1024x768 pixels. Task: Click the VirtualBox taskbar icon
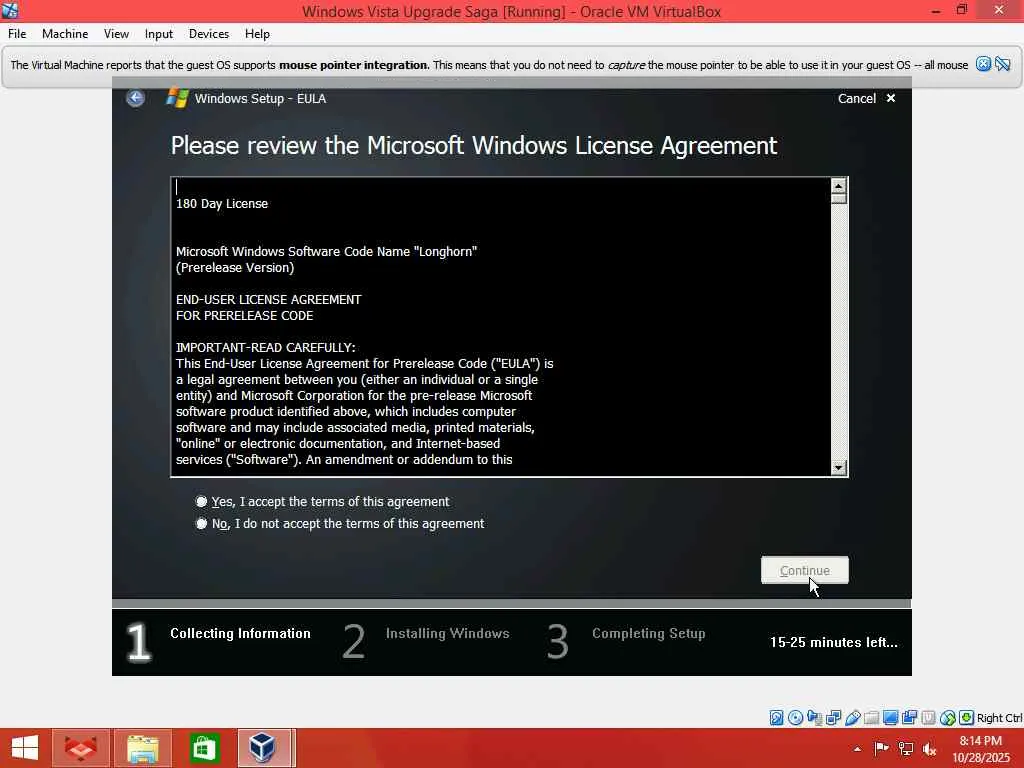(x=263, y=748)
